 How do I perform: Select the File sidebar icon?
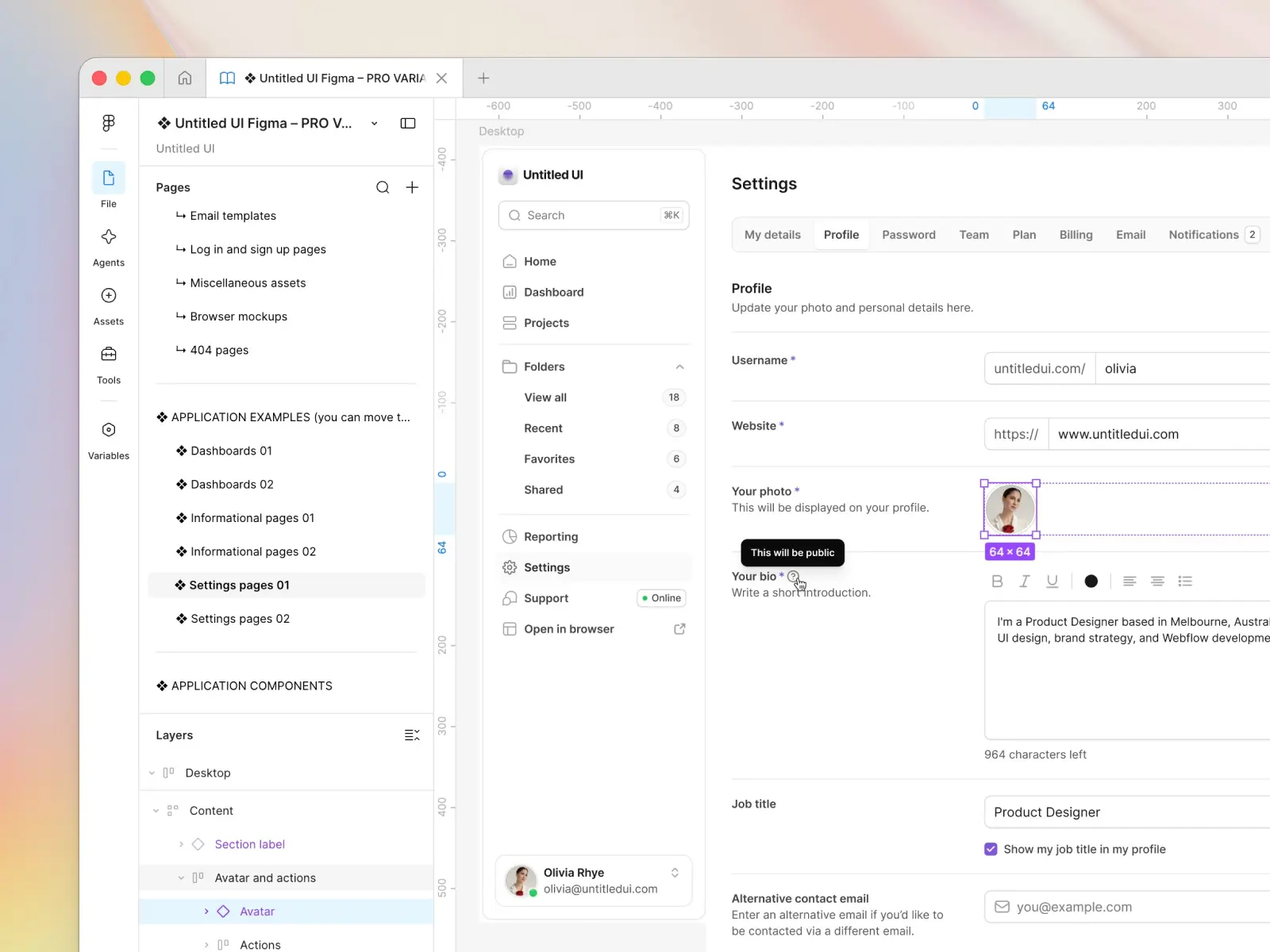click(109, 178)
